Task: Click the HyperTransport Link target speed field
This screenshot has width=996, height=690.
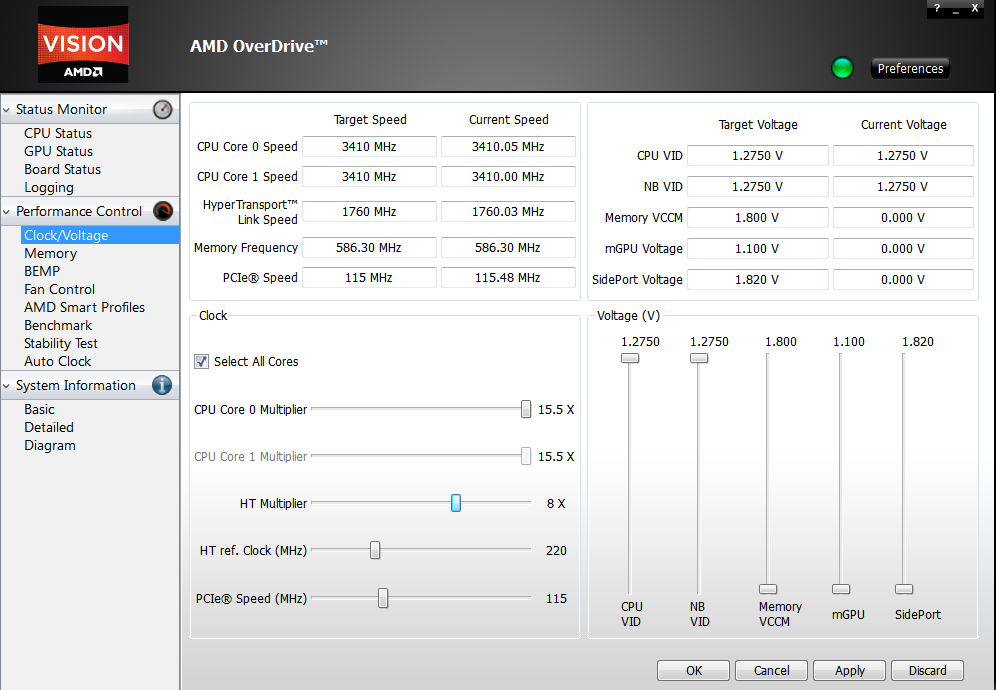Action: 369,212
